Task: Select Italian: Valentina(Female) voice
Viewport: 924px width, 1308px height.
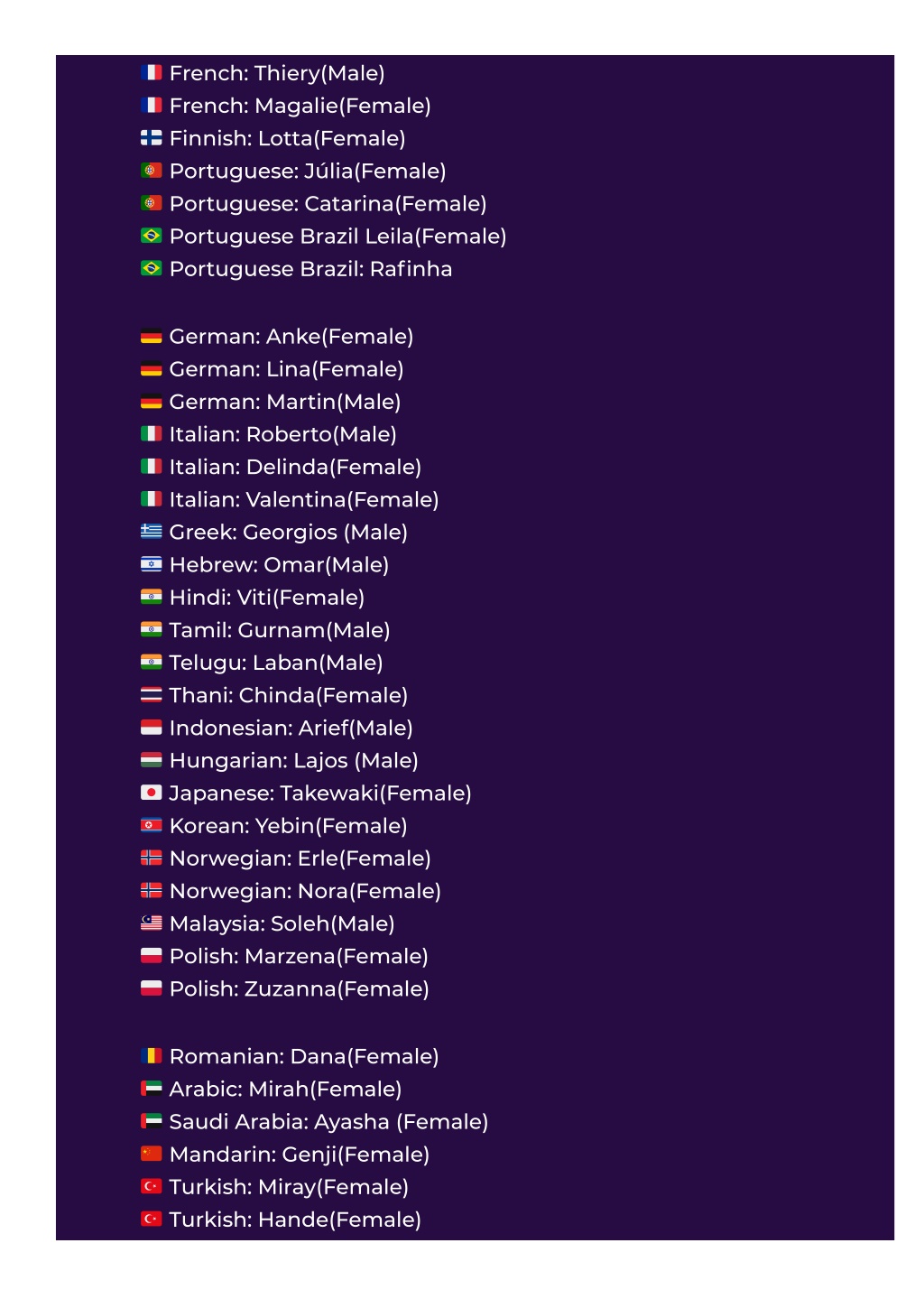Action: coord(304,499)
